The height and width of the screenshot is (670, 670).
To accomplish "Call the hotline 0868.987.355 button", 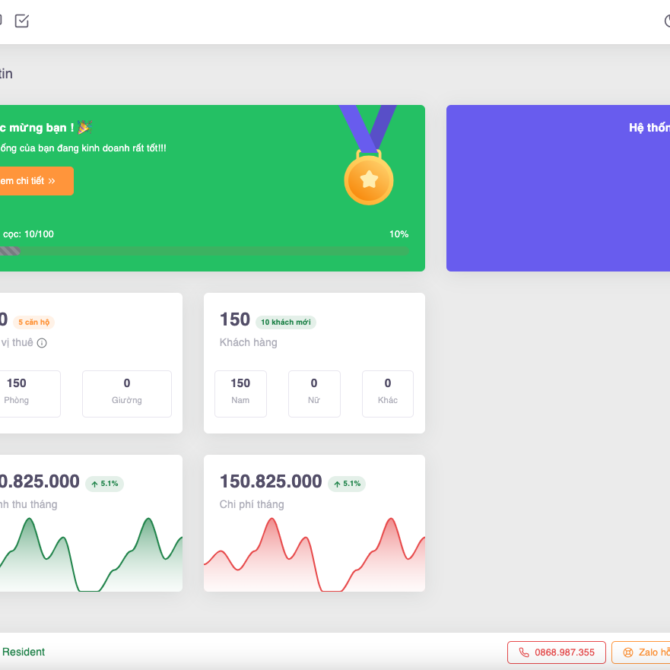I will pos(556,652).
